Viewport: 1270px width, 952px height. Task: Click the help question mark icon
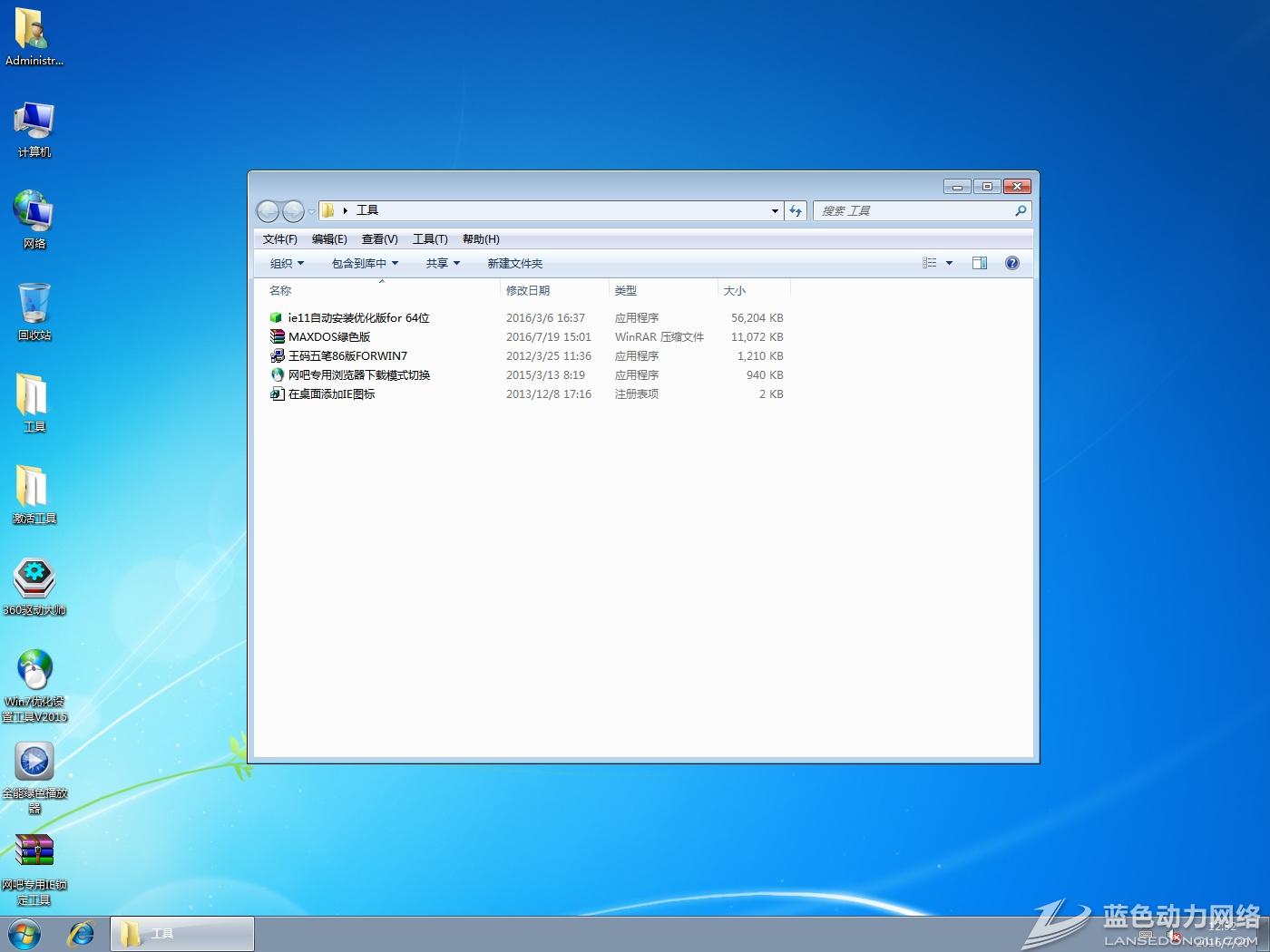(1012, 263)
